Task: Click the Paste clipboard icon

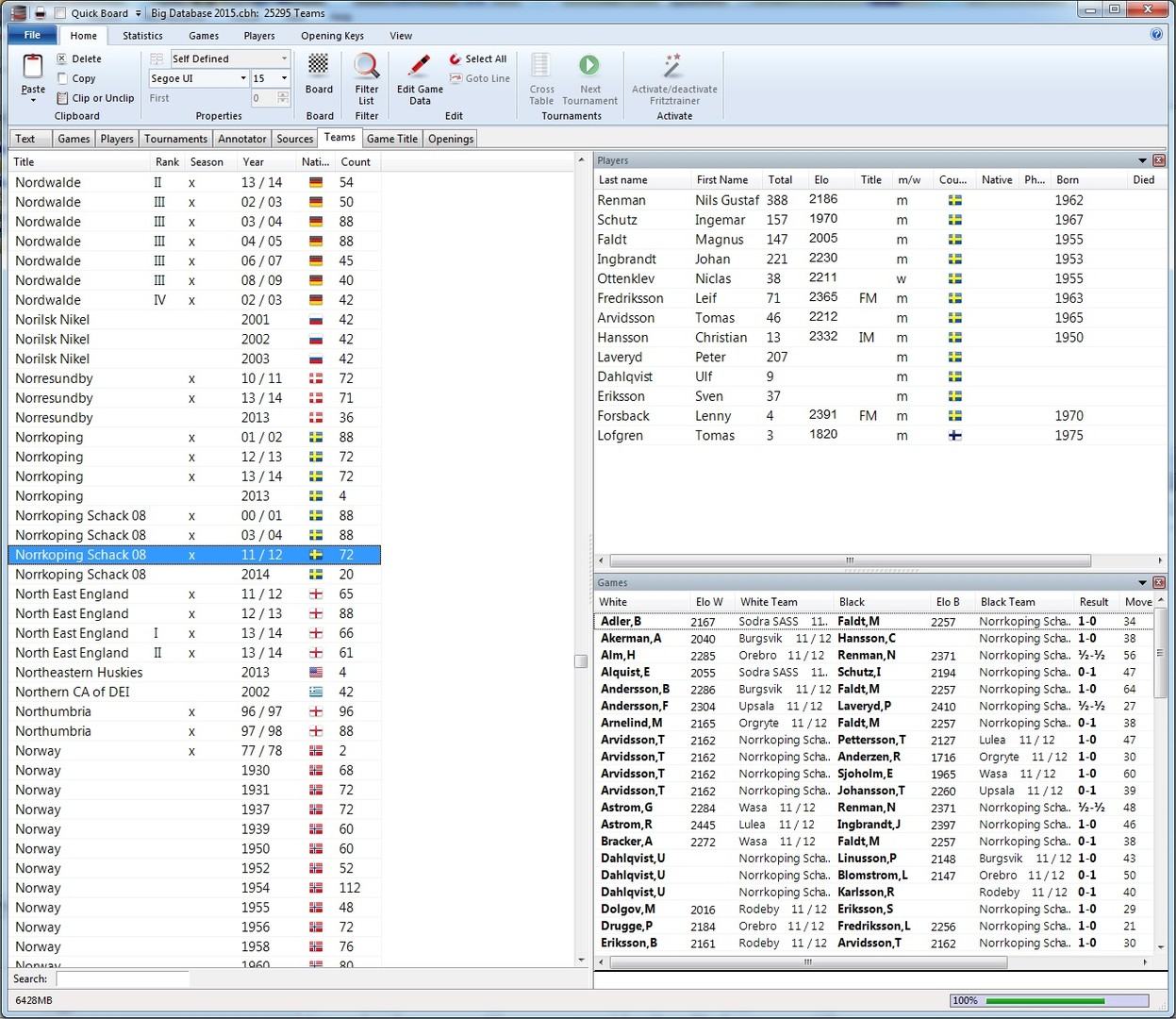Action: (x=33, y=67)
